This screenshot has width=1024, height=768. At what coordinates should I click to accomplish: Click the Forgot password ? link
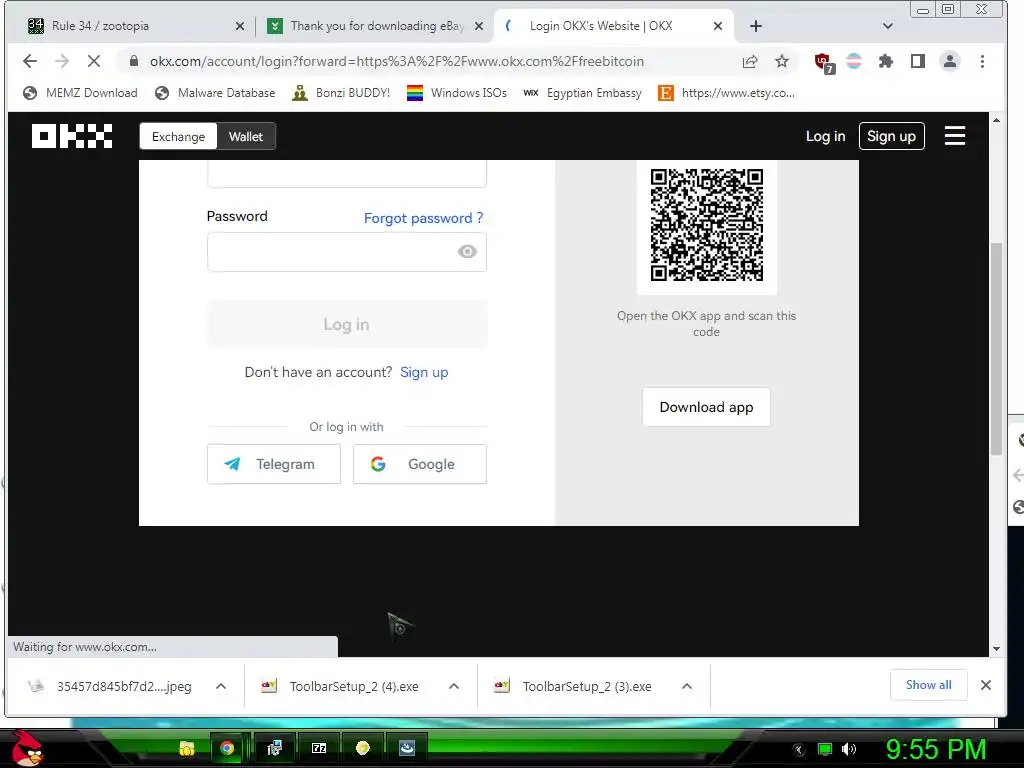(x=423, y=218)
